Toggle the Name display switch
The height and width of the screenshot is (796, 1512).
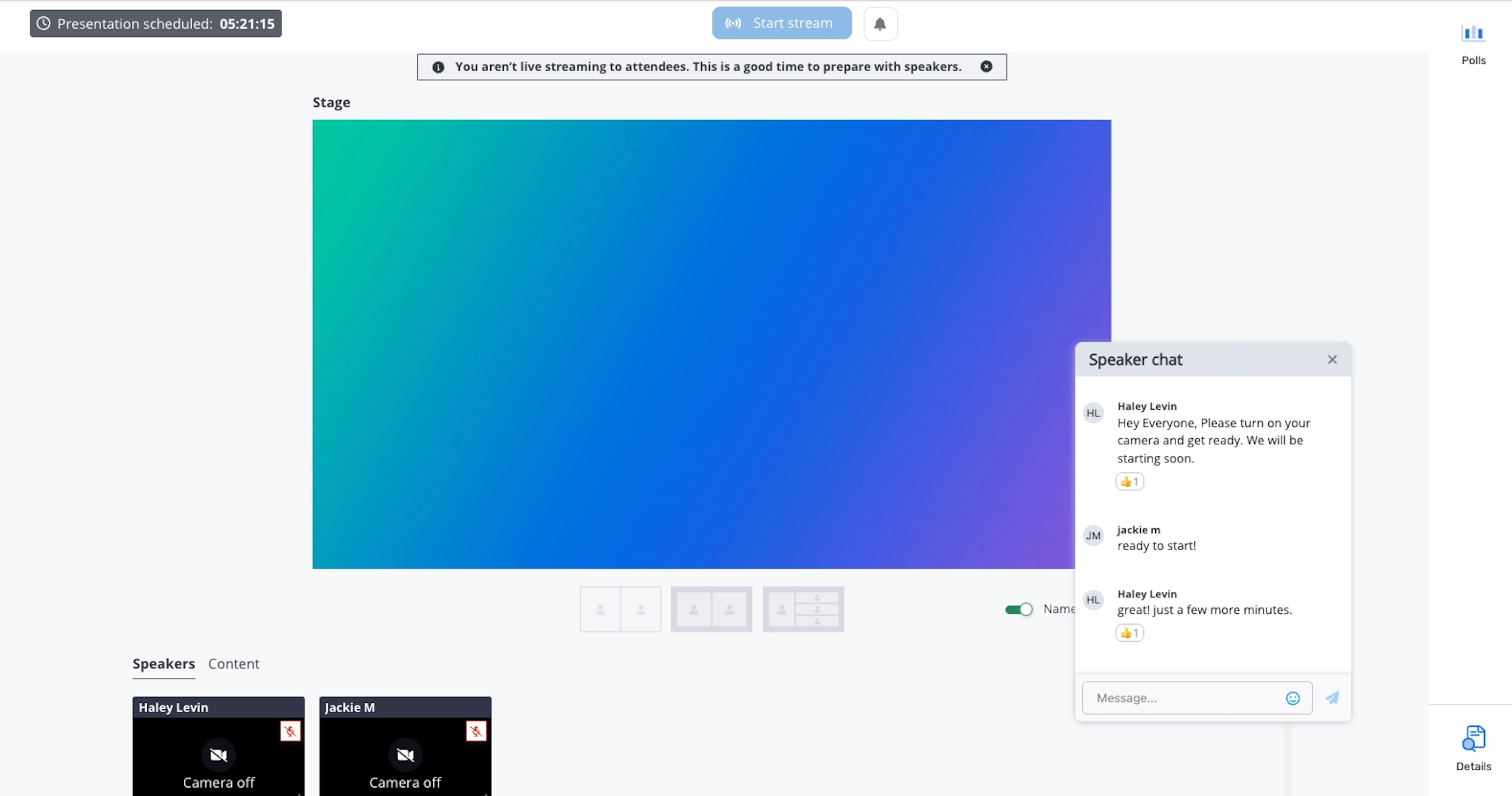pos(1019,610)
